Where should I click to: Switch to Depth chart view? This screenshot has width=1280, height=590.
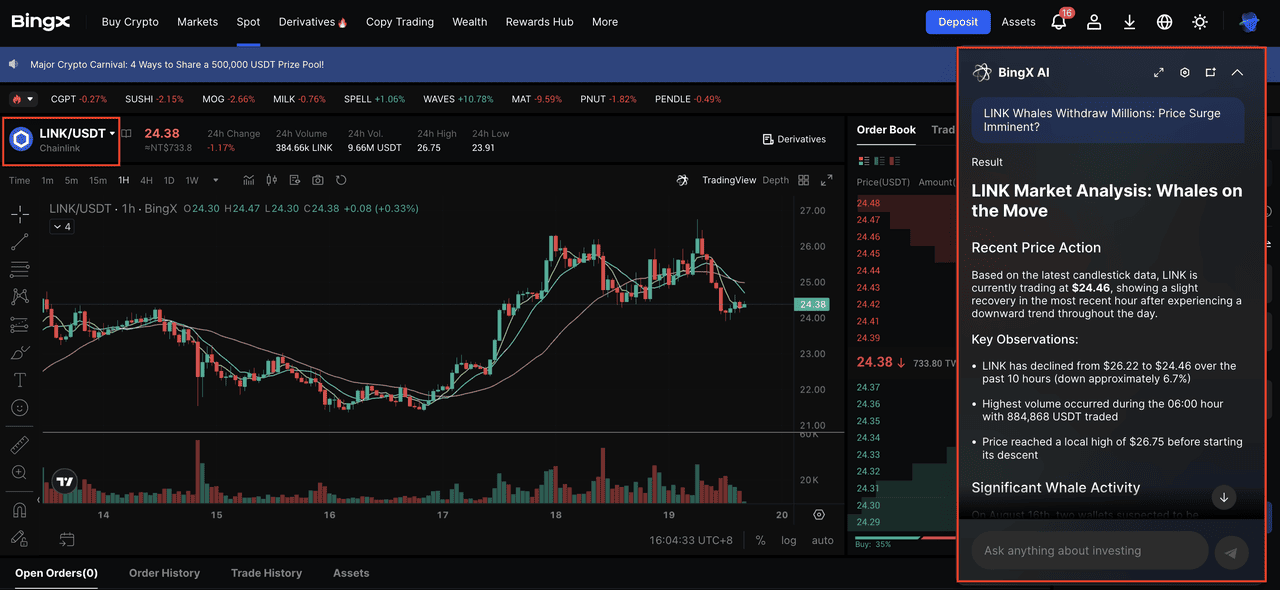click(x=775, y=180)
